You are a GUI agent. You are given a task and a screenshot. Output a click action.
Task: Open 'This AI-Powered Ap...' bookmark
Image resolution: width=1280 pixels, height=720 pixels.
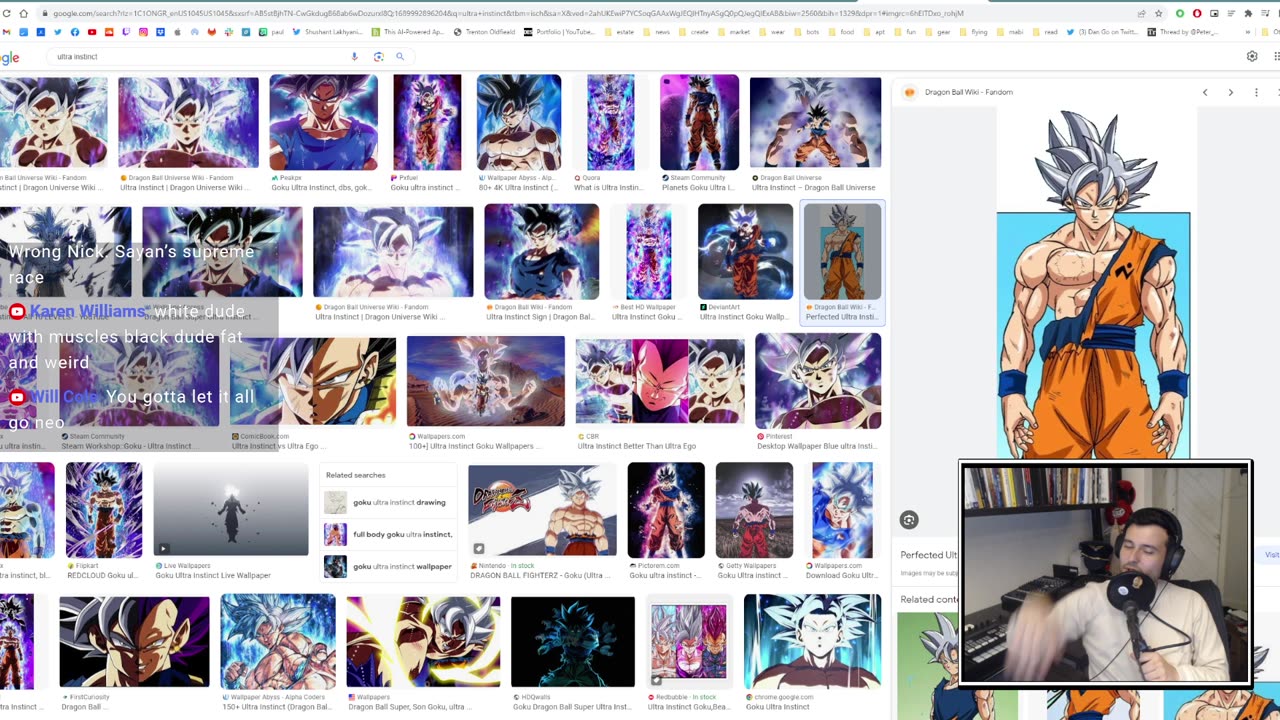[409, 32]
